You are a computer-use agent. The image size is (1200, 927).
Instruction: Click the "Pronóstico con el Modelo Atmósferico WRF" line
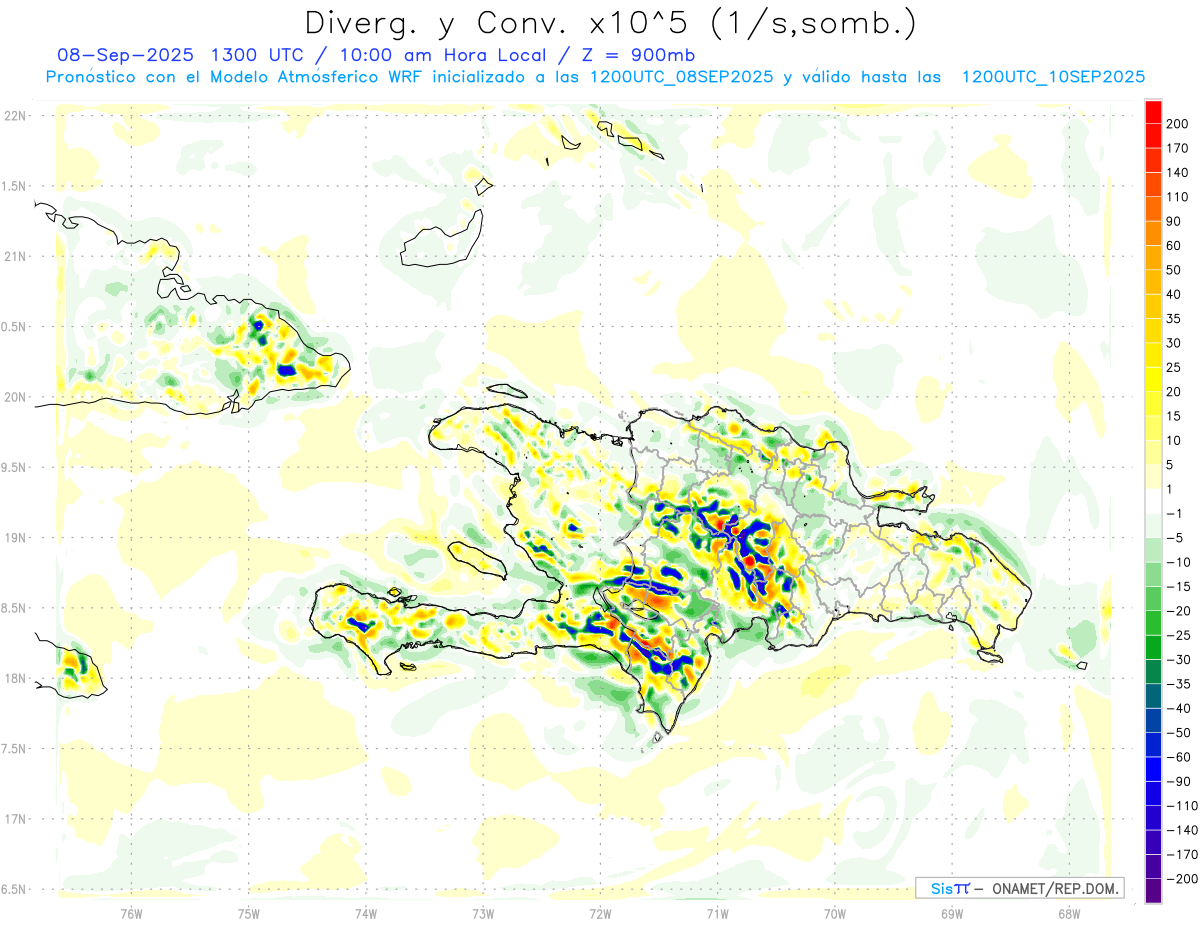[x=235, y=77]
